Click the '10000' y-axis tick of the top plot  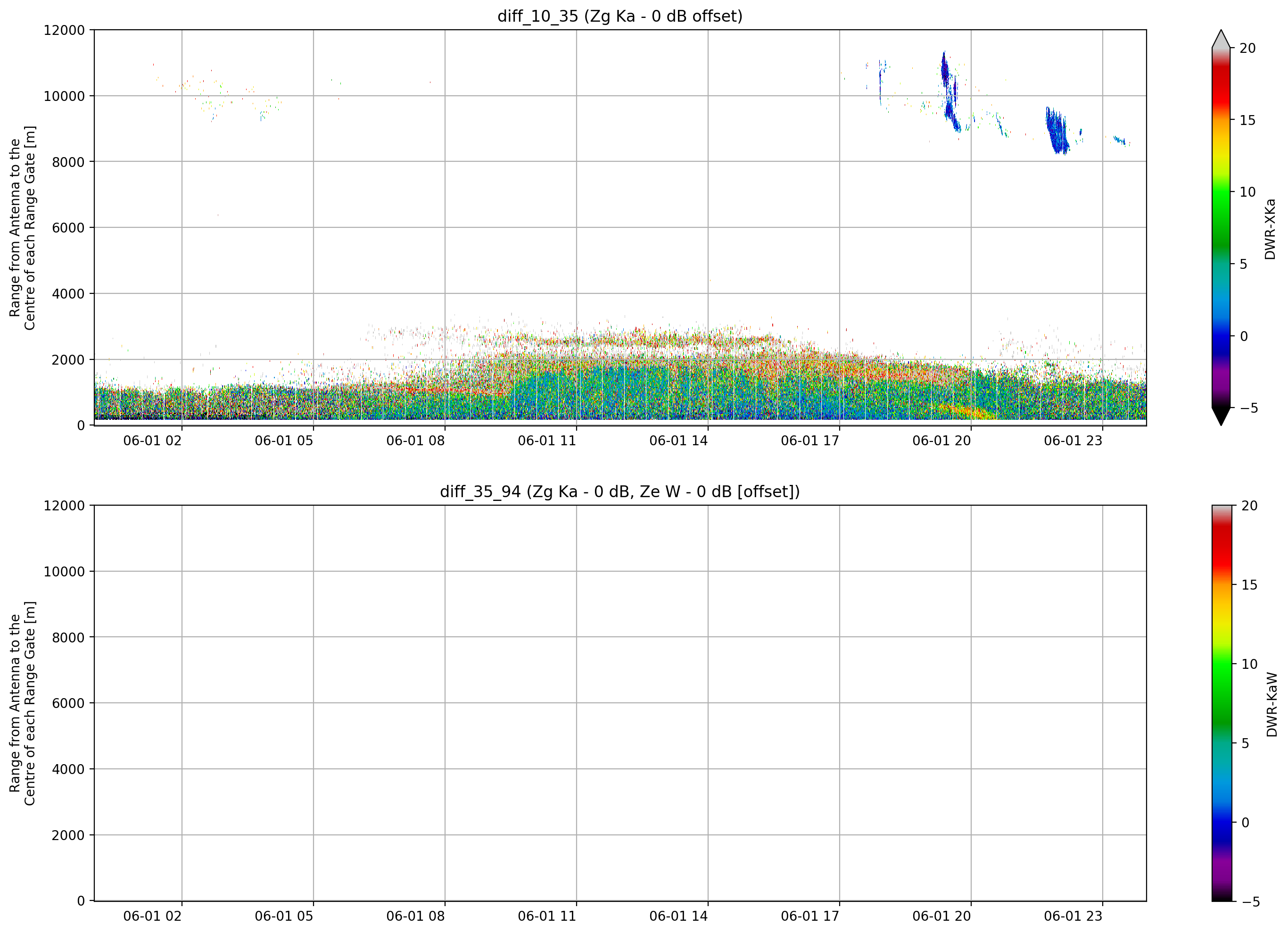64,96
